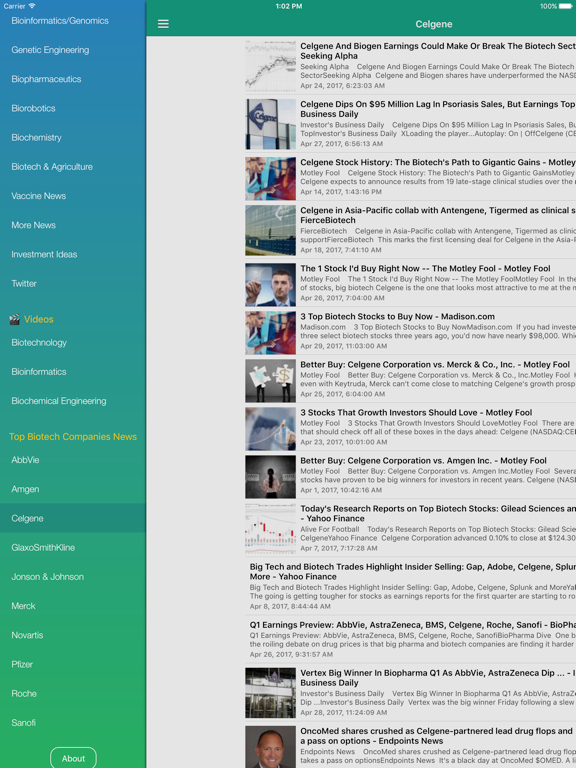Click the 1:02 PM clock
Viewport: 576px width, 768px height.
coord(288,6)
